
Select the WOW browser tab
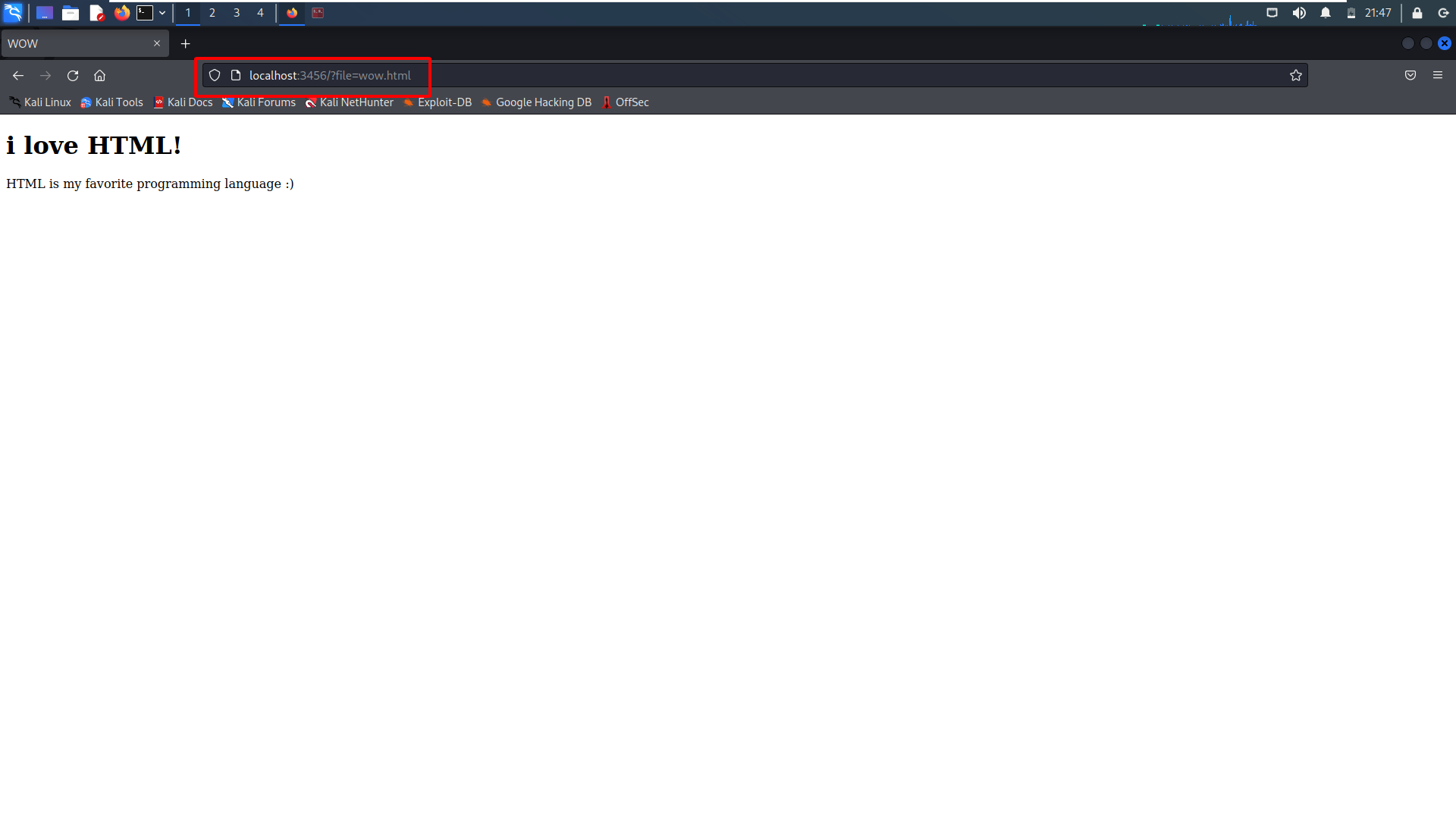pos(76,43)
